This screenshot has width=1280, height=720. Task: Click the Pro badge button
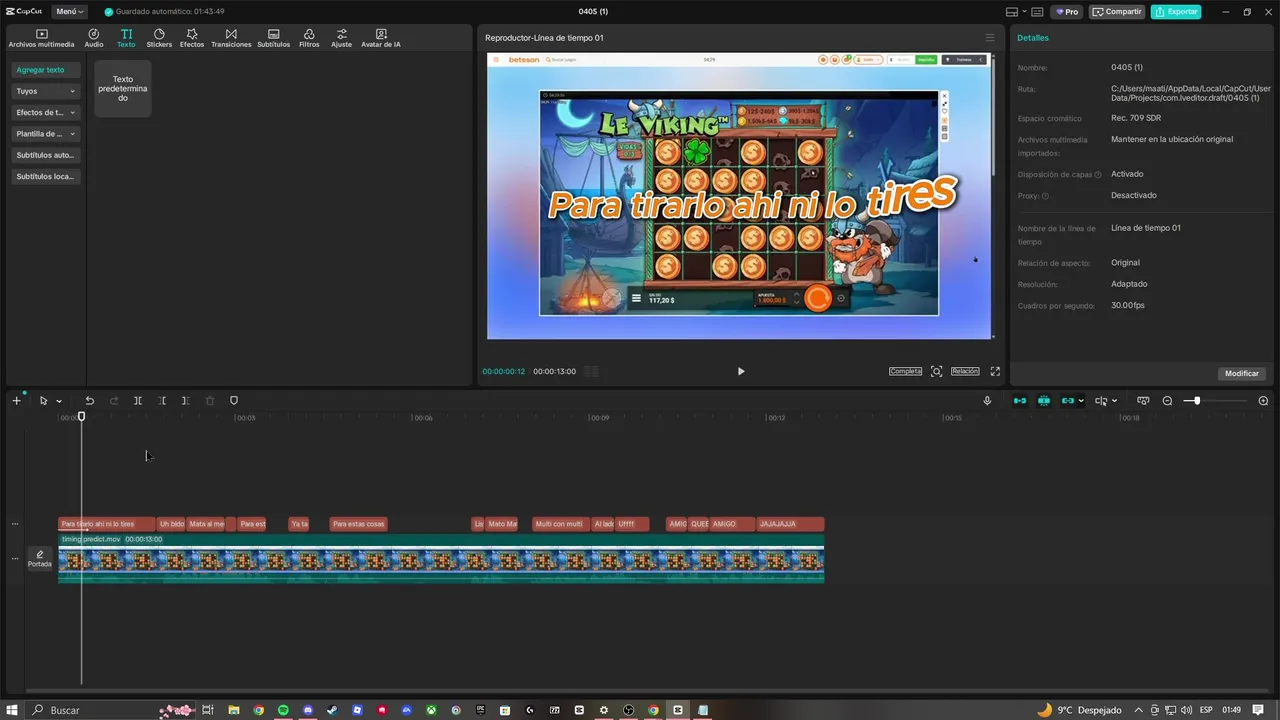1067,12
